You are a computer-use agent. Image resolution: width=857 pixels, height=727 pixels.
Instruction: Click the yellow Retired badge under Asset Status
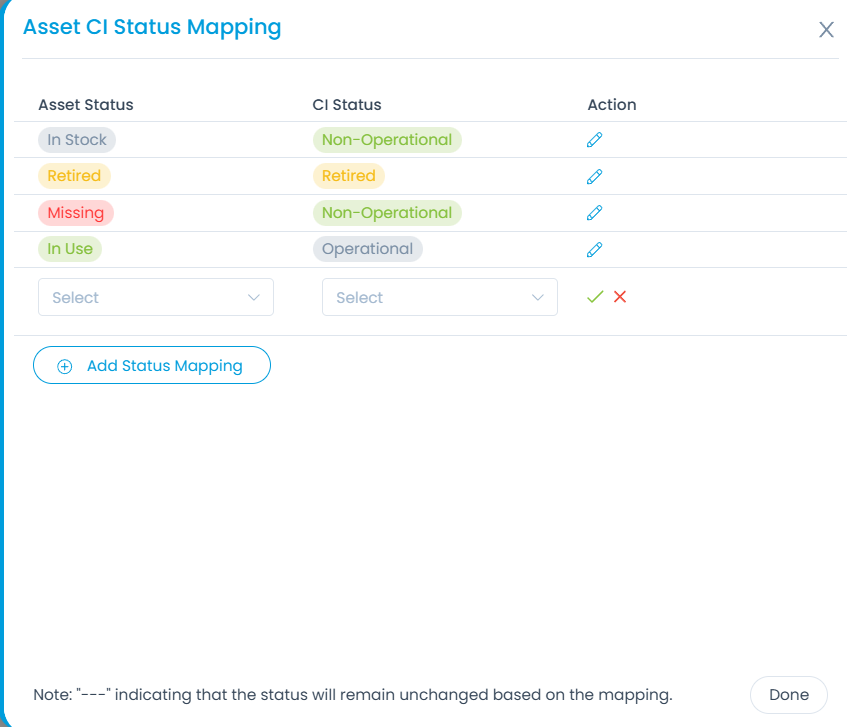(x=76, y=176)
